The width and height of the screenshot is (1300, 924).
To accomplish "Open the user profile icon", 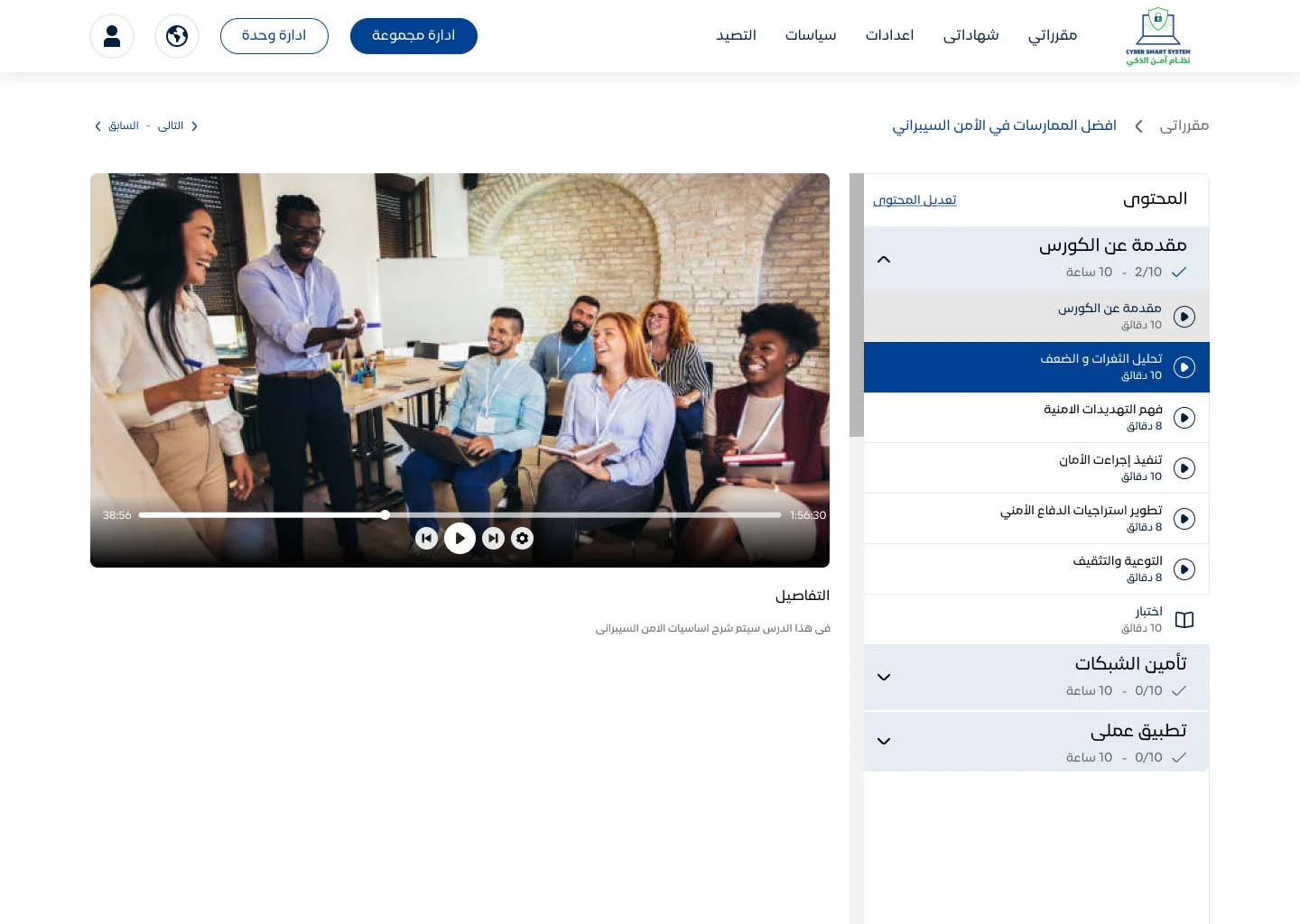I will pyautogui.click(x=112, y=36).
